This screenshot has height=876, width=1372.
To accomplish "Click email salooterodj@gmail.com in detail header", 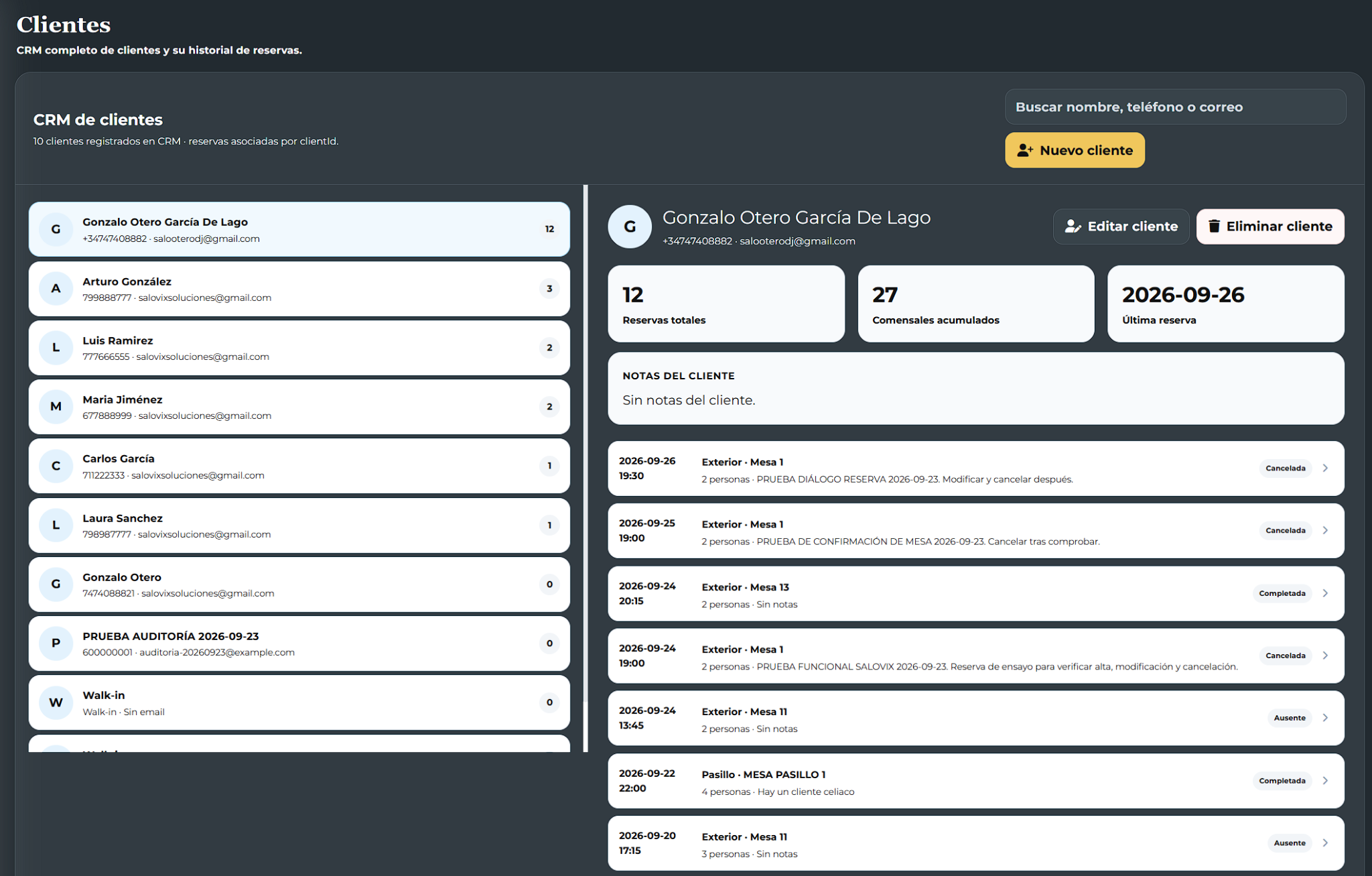I will point(797,241).
